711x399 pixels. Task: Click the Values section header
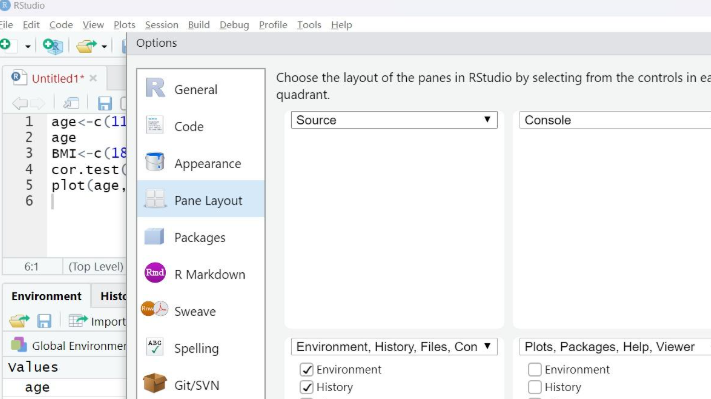tap(33, 367)
